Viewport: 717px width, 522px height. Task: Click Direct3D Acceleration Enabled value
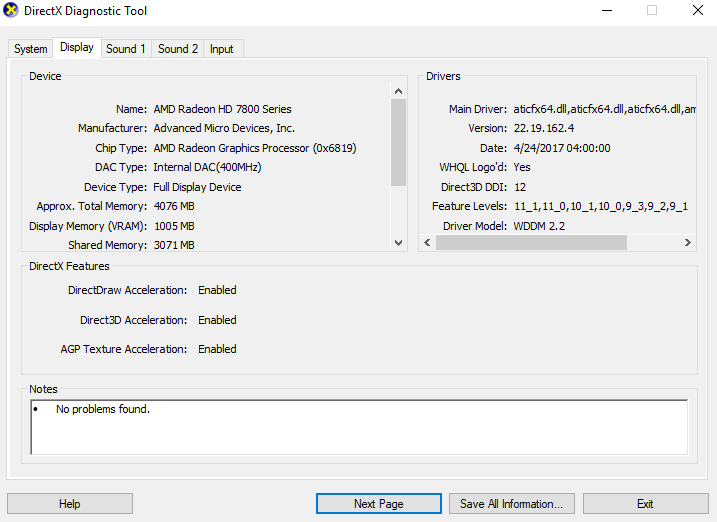(x=217, y=320)
